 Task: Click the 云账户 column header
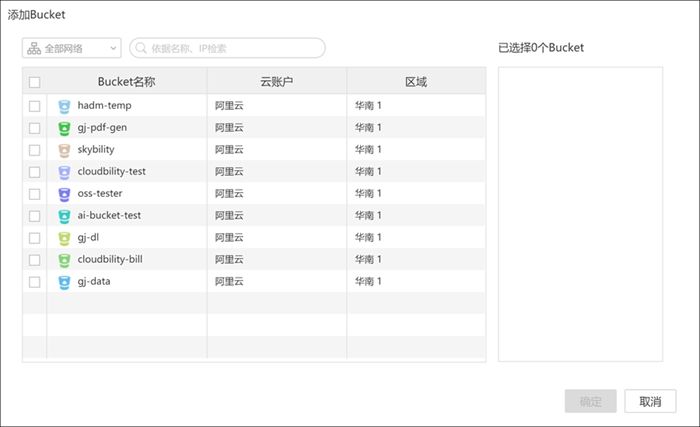click(276, 81)
